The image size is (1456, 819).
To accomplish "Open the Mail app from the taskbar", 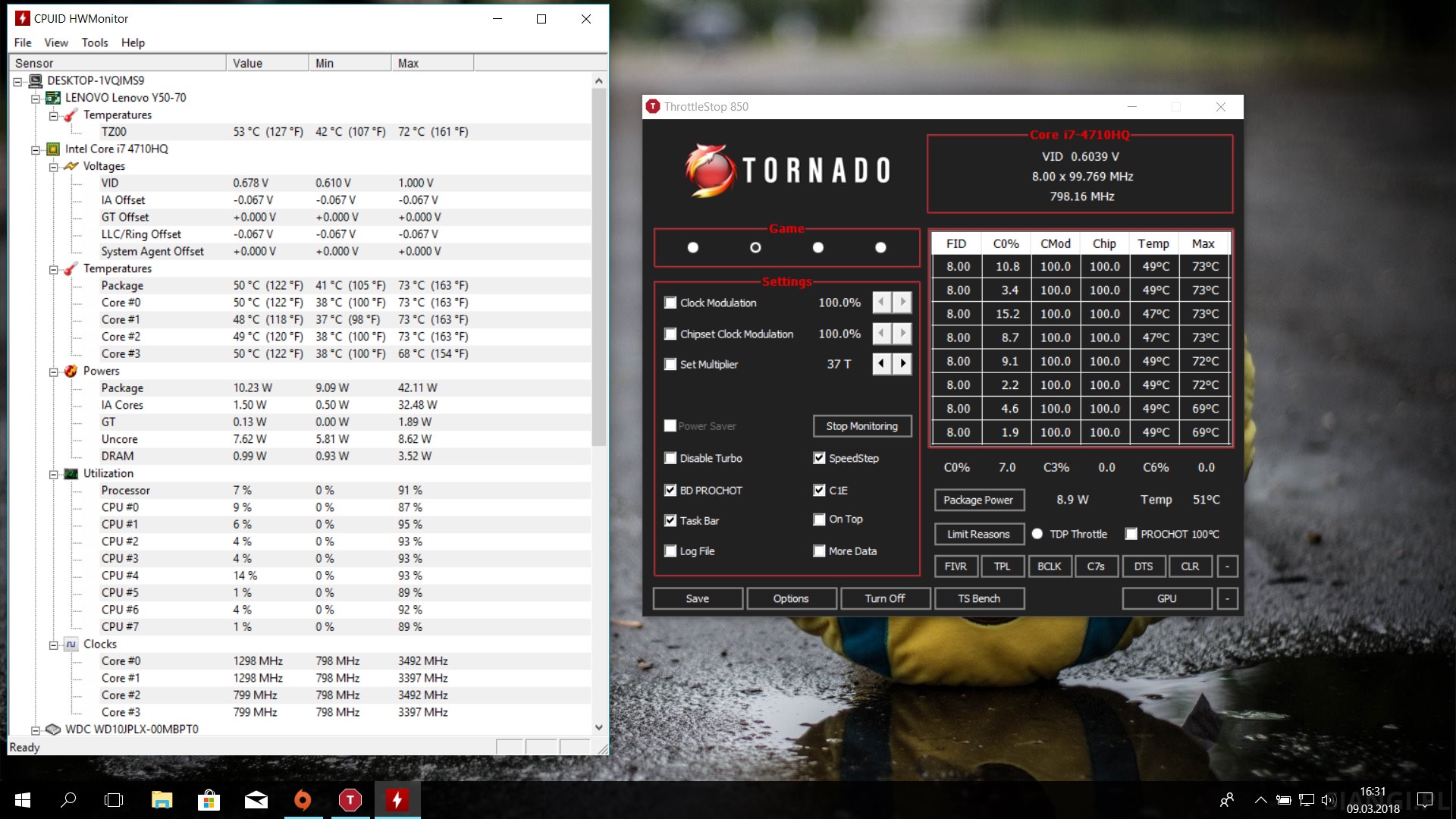I will coord(256,800).
